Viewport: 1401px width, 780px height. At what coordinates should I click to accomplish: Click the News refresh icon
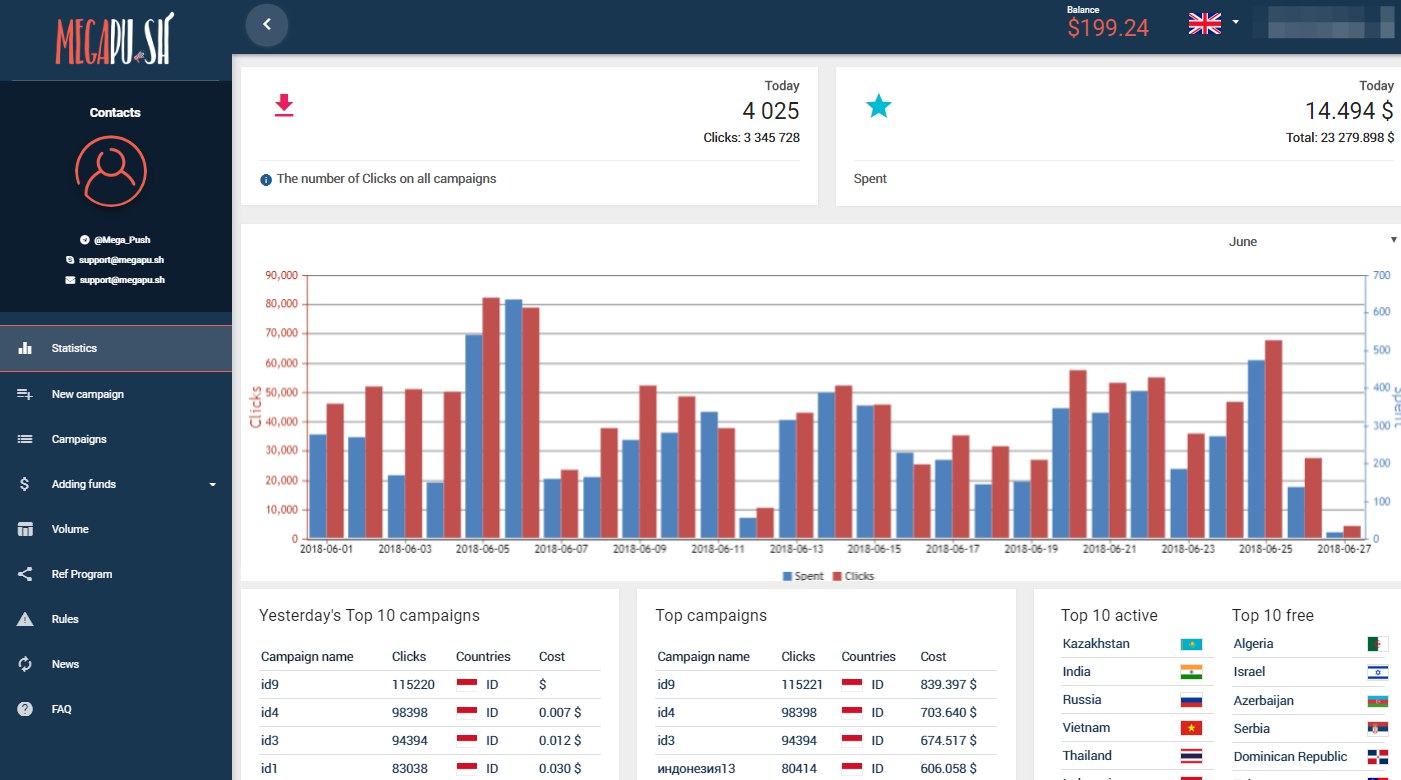26,664
